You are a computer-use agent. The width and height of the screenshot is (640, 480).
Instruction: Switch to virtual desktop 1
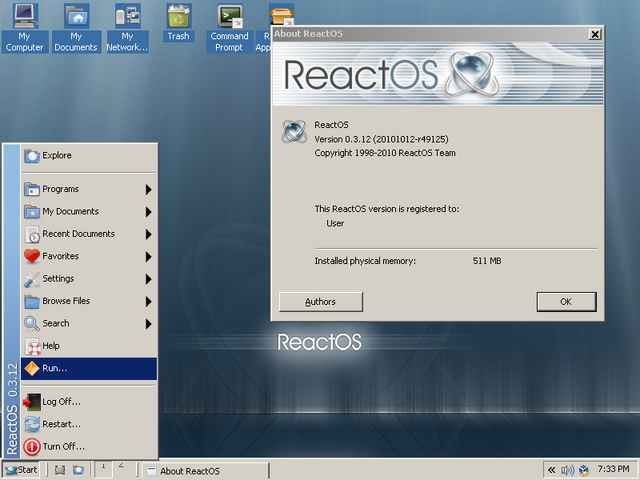tap(104, 469)
